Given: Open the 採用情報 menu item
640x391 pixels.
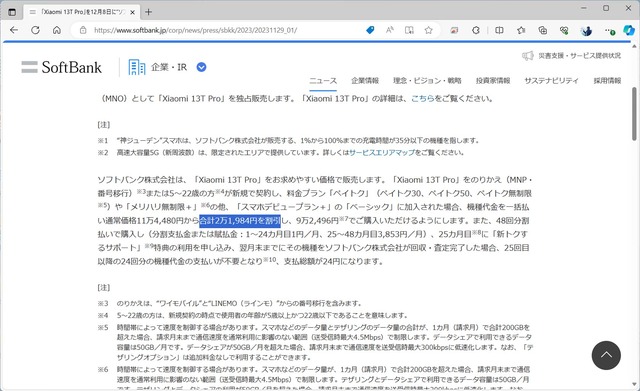Looking at the screenshot, I should [x=607, y=80].
